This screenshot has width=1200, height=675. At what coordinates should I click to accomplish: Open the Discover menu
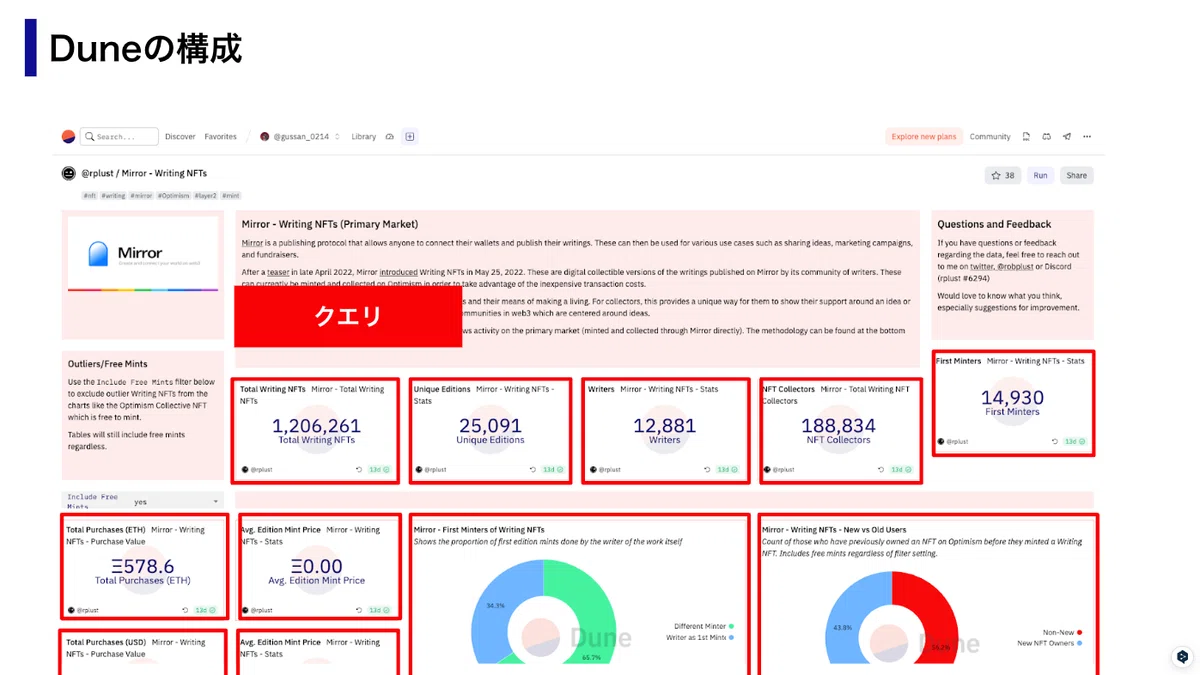coord(180,137)
